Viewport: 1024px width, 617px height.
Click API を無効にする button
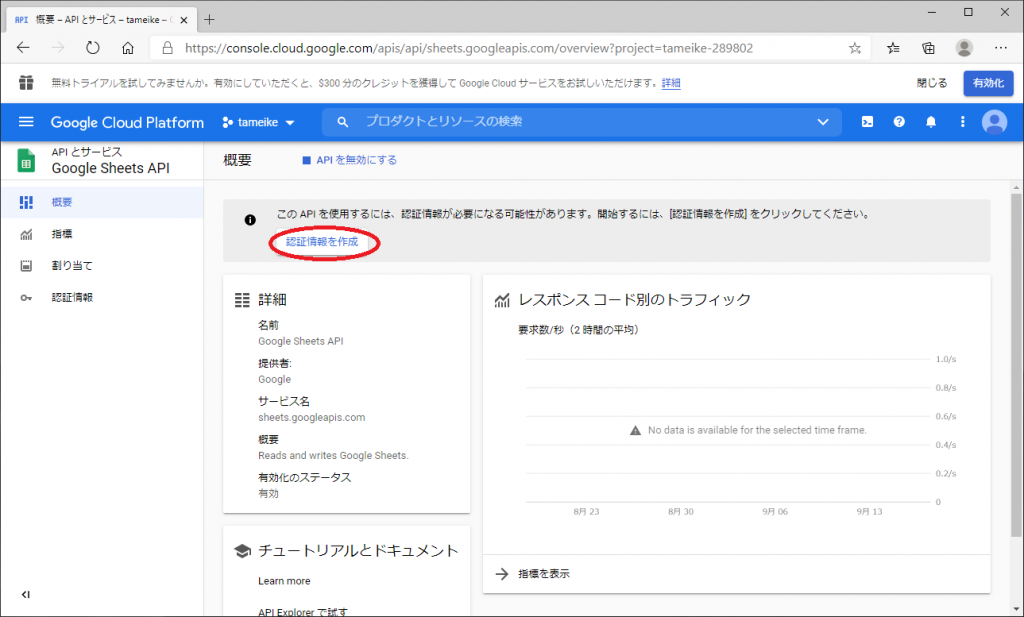click(350, 160)
